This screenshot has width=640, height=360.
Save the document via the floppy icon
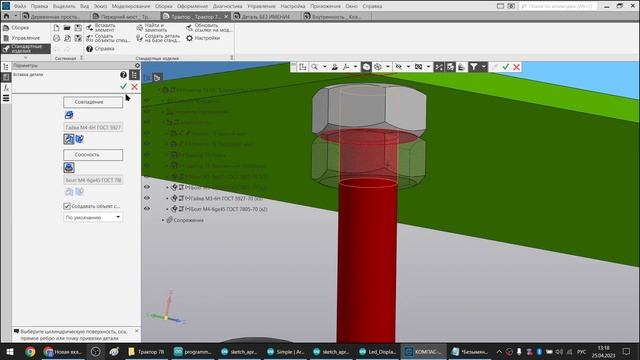tap(78, 28)
